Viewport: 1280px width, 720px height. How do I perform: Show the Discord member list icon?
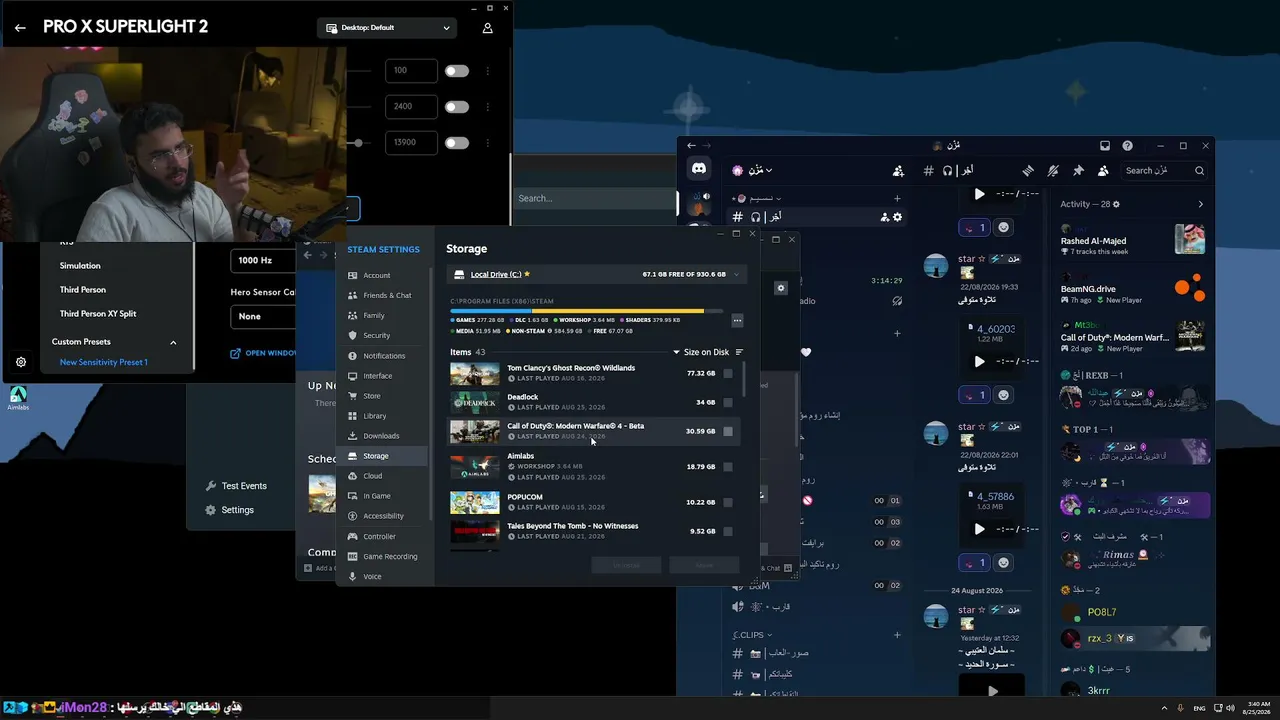(1103, 171)
